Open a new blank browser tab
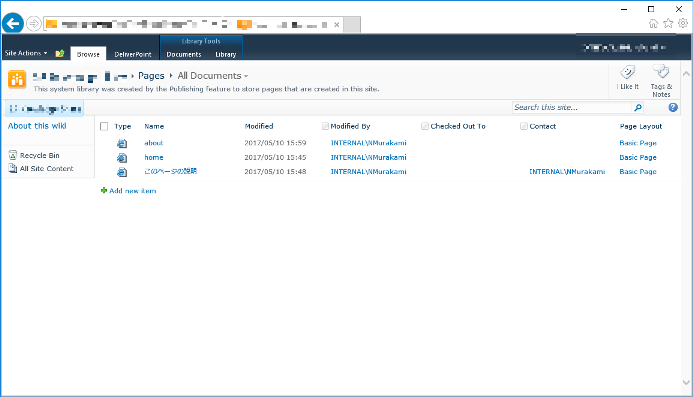Image resolution: width=693 pixels, height=397 pixels. [x=352, y=24]
